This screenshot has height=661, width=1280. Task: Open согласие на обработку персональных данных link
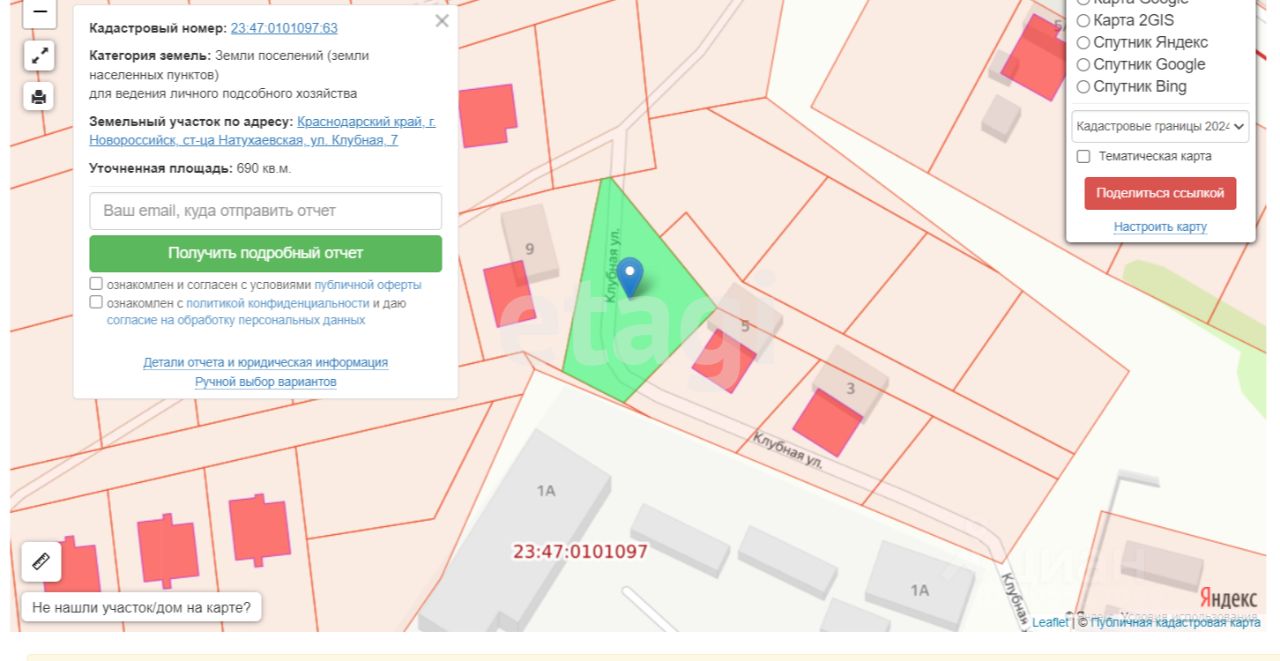click(236, 320)
